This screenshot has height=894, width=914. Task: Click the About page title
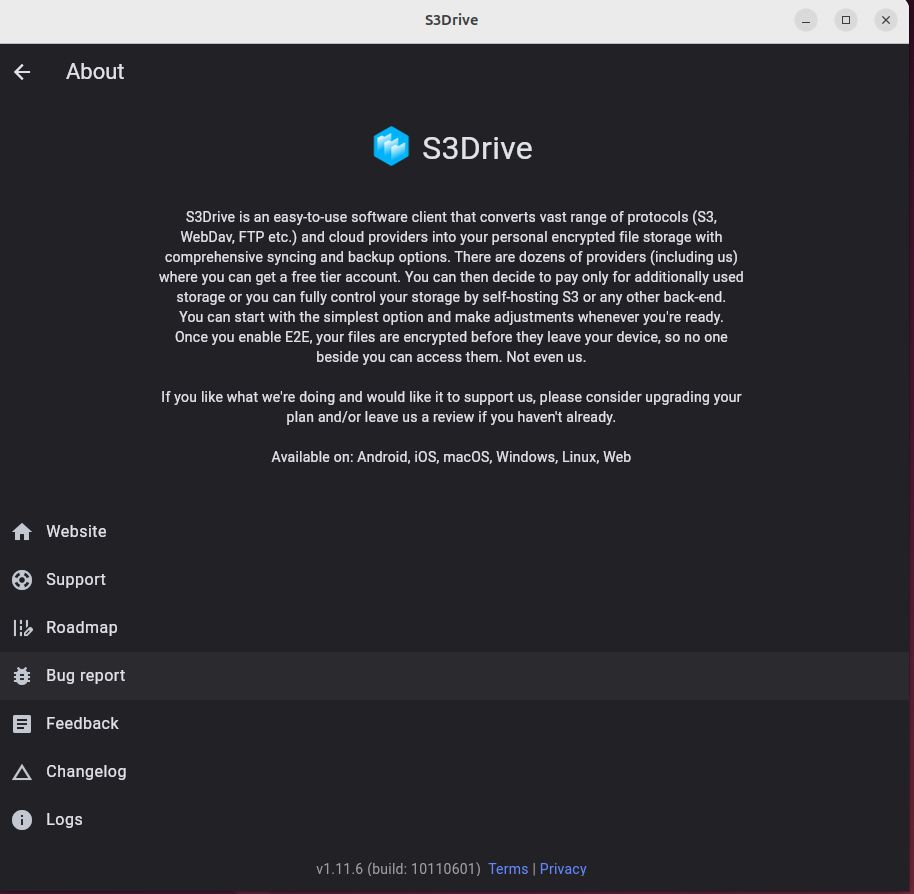coord(95,72)
